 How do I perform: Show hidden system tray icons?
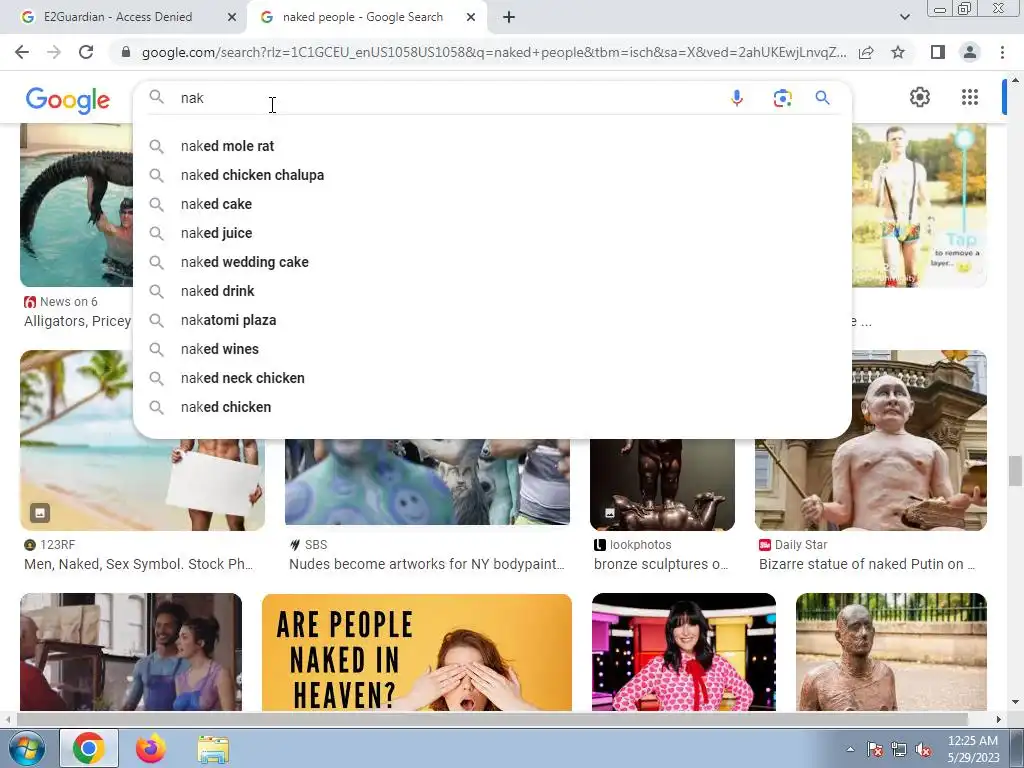coord(850,749)
